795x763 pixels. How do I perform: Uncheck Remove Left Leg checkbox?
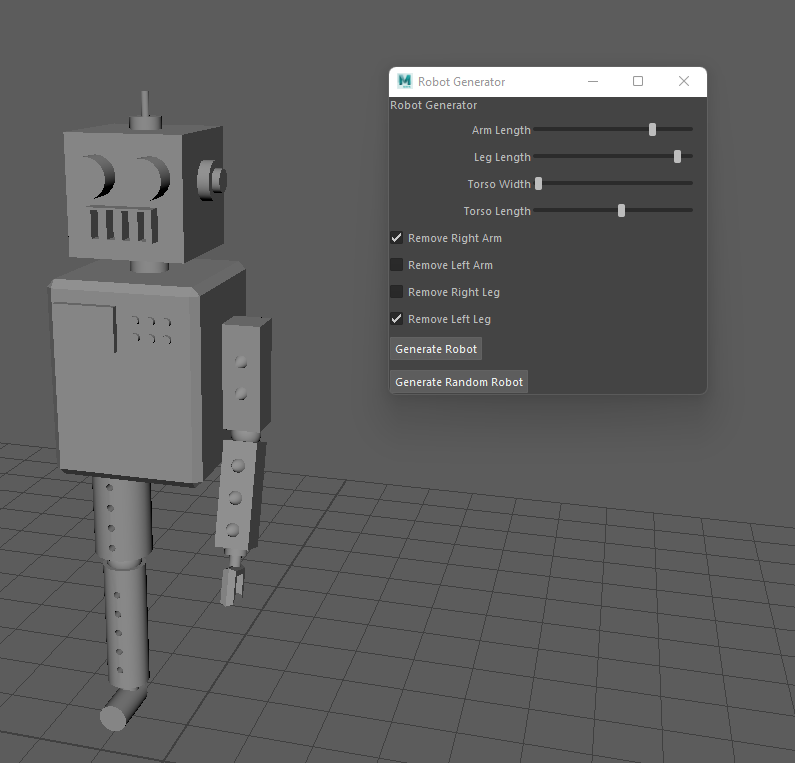[x=396, y=319]
